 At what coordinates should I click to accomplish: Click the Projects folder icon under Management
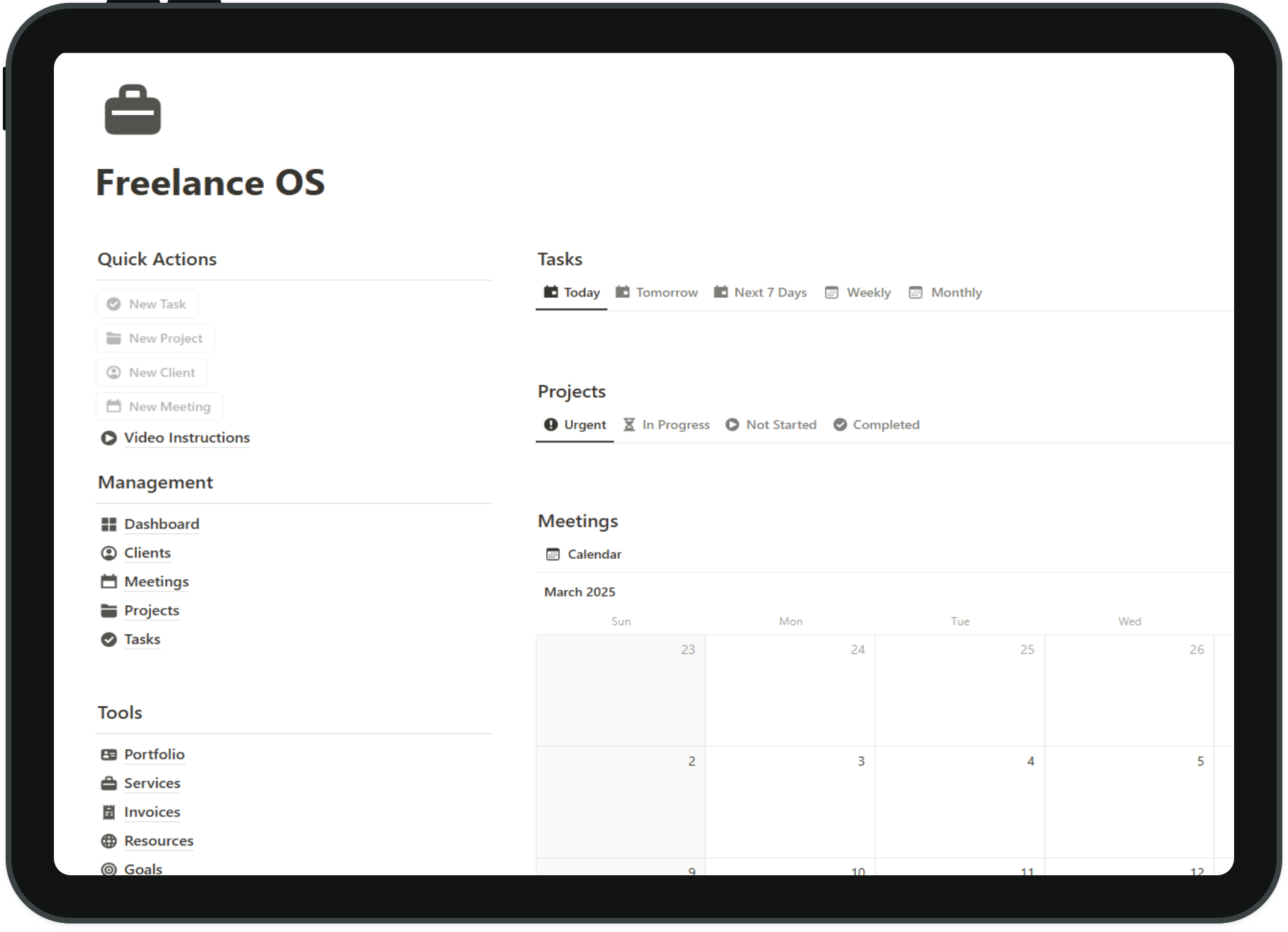[109, 611]
